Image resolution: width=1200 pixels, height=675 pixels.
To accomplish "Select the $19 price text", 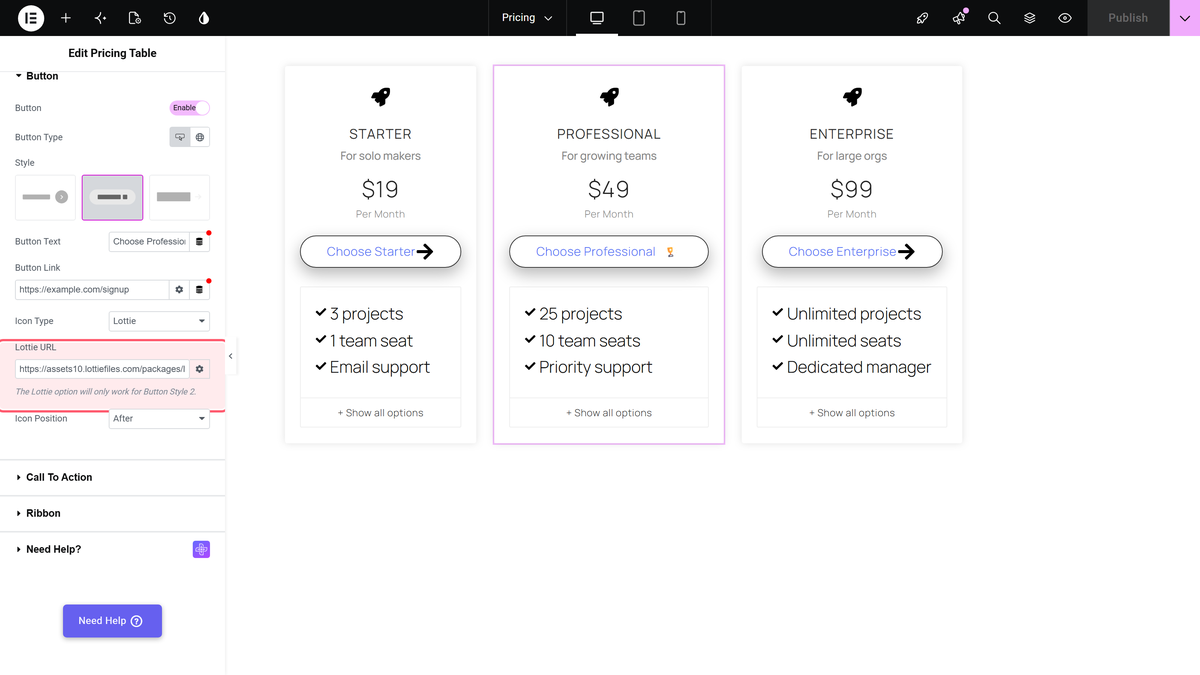I will click(380, 189).
